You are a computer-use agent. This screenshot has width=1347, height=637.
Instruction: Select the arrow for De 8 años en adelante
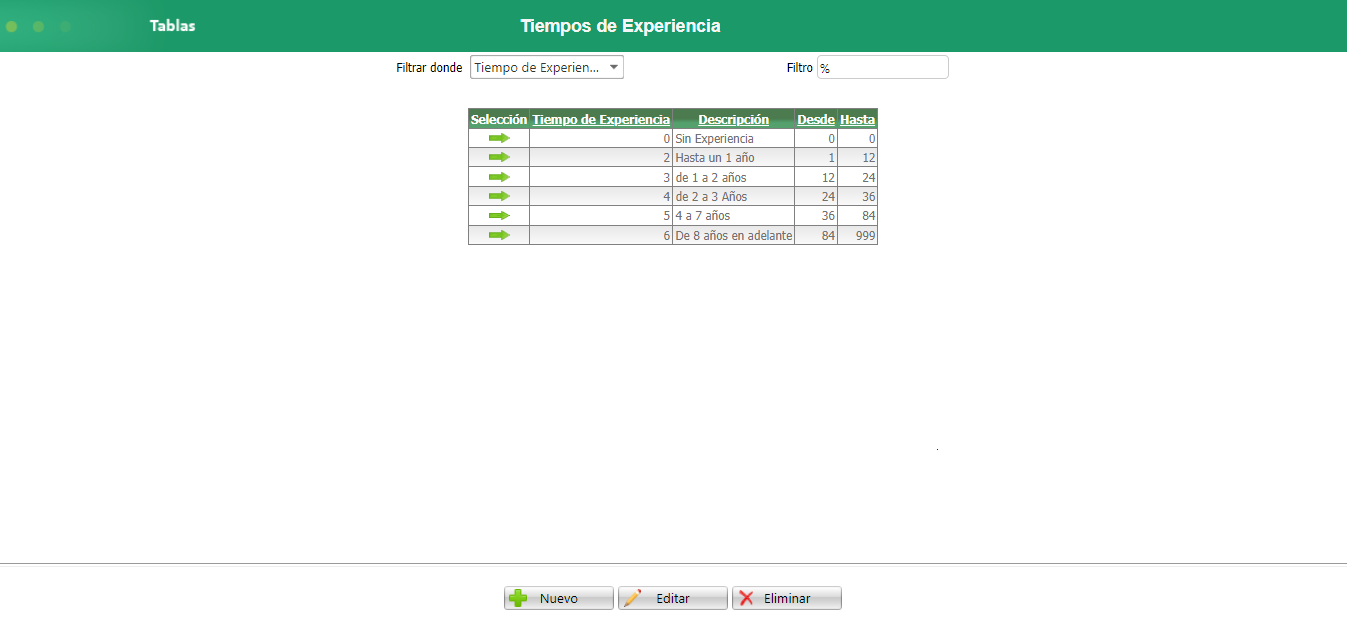point(498,234)
